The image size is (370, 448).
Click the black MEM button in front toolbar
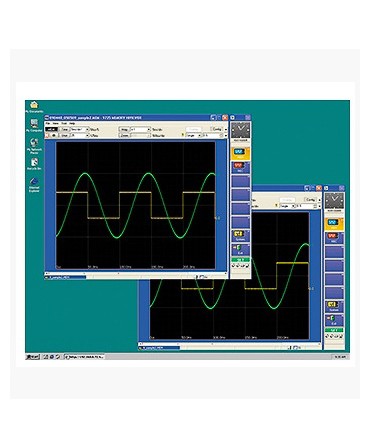(51, 129)
